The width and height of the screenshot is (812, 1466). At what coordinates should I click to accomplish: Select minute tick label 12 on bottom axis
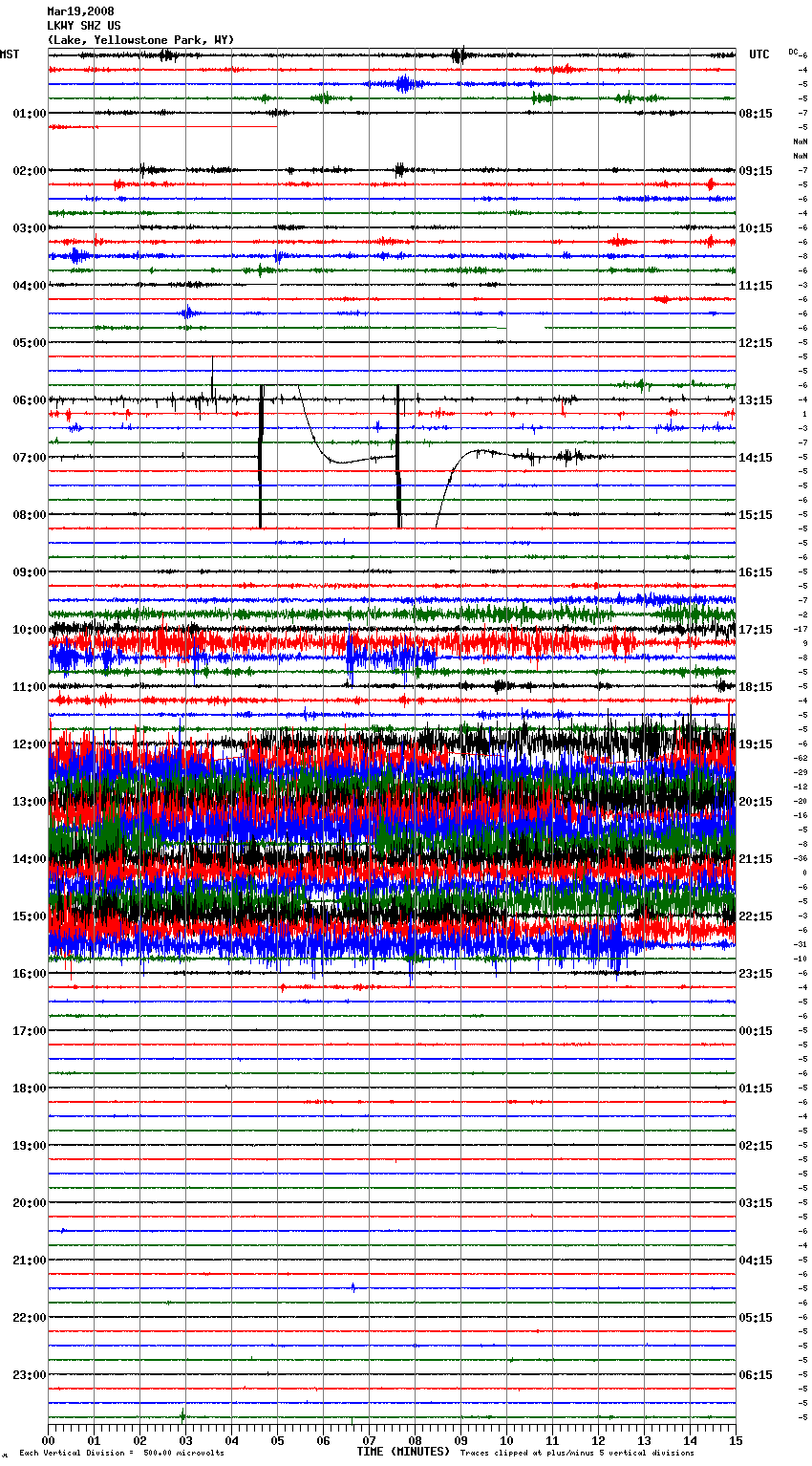pos(598,1440)
